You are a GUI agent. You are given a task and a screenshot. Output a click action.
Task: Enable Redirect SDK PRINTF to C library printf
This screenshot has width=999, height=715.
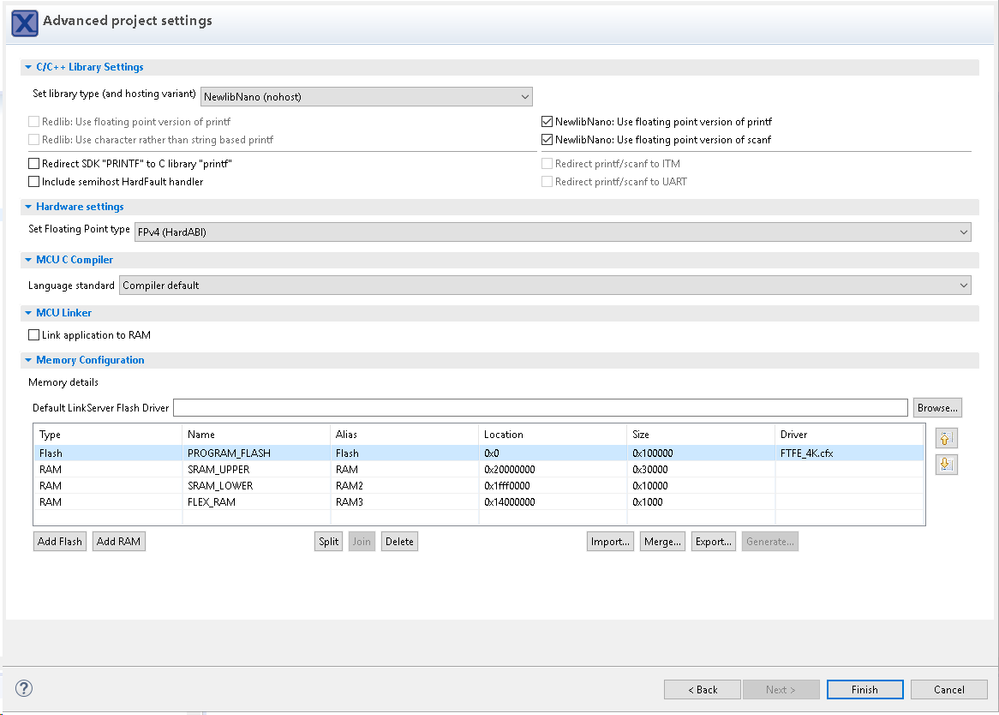34,163
